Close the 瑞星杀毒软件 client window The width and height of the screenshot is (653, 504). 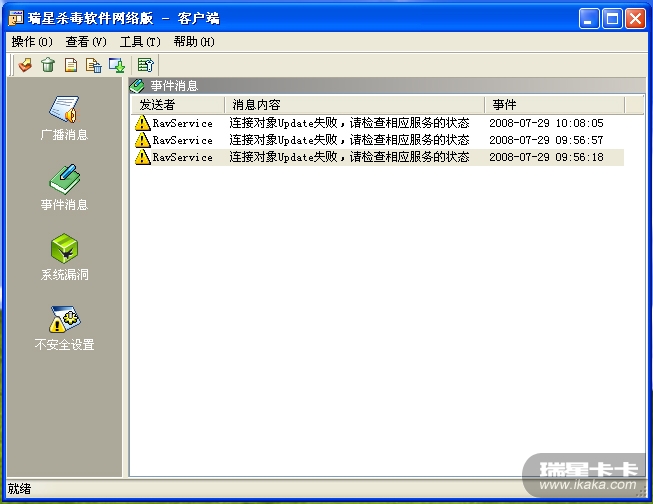(x=636, y=19)
